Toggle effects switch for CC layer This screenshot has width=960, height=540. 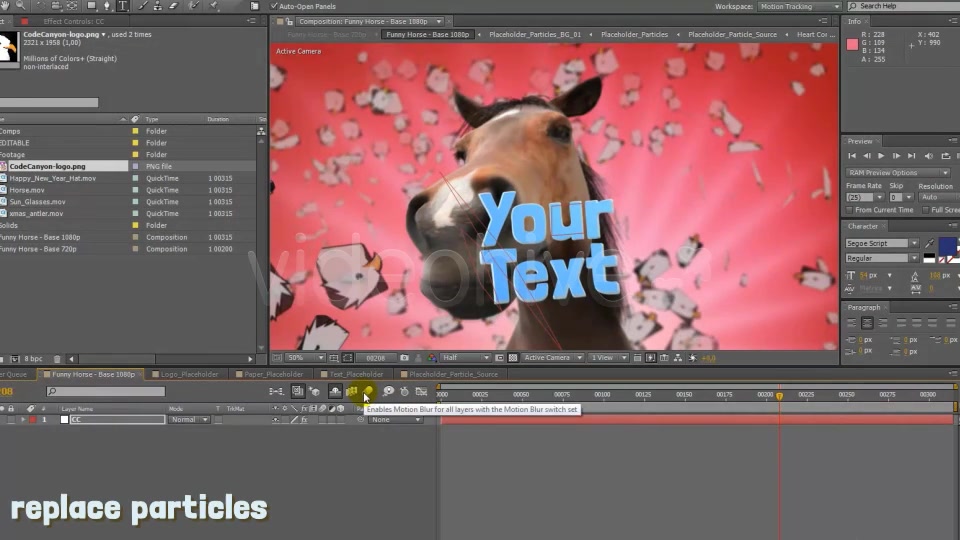(304, 420)
